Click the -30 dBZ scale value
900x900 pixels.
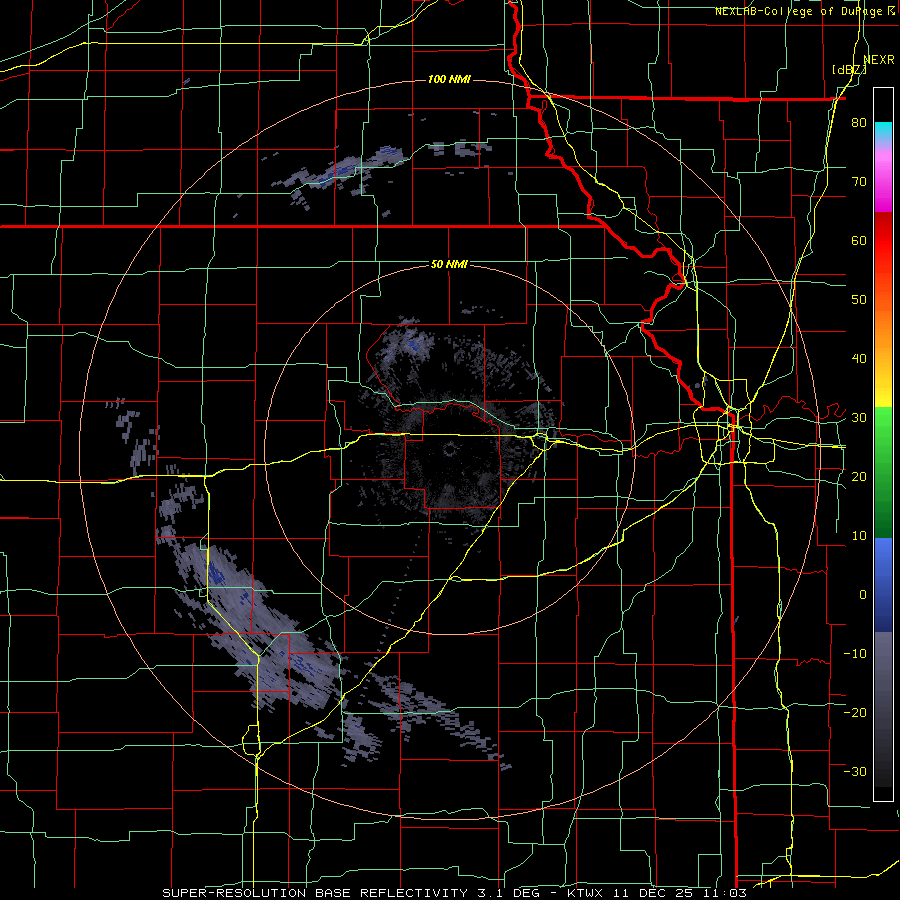click(855, 771)
